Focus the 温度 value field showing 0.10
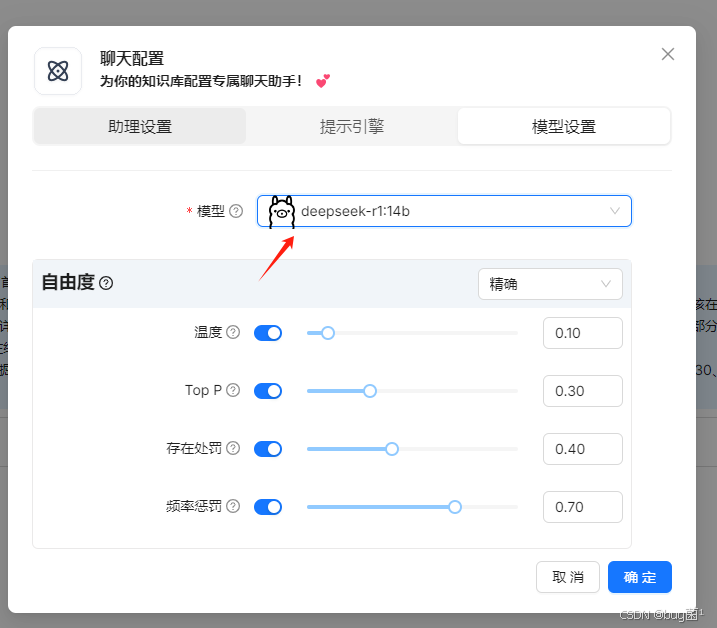Viewport: 717px width, 628px height. pos(583,333)
